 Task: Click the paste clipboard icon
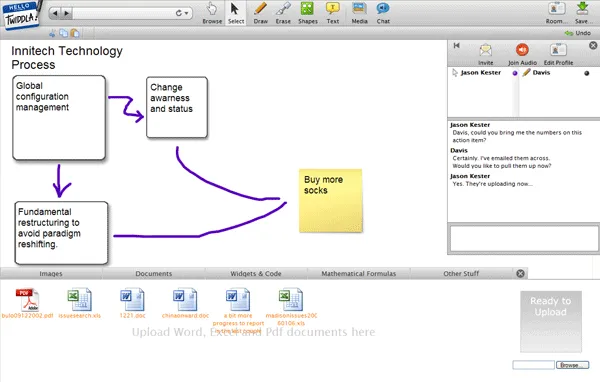[75, 33]
